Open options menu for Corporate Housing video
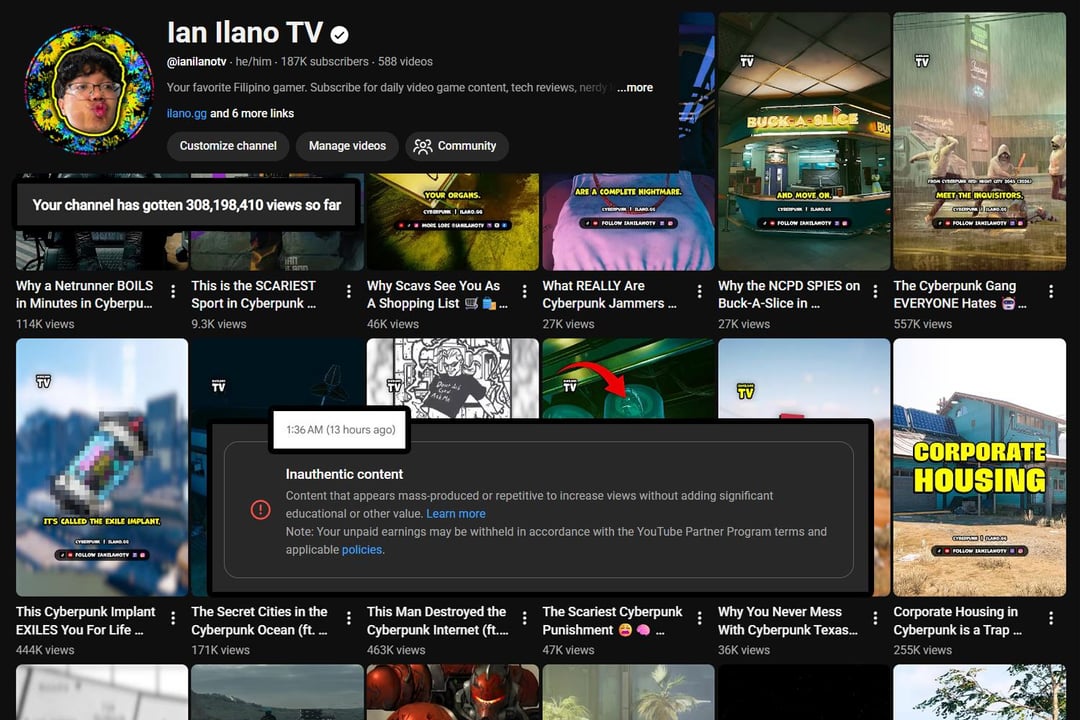 [x=1051, y=617]
